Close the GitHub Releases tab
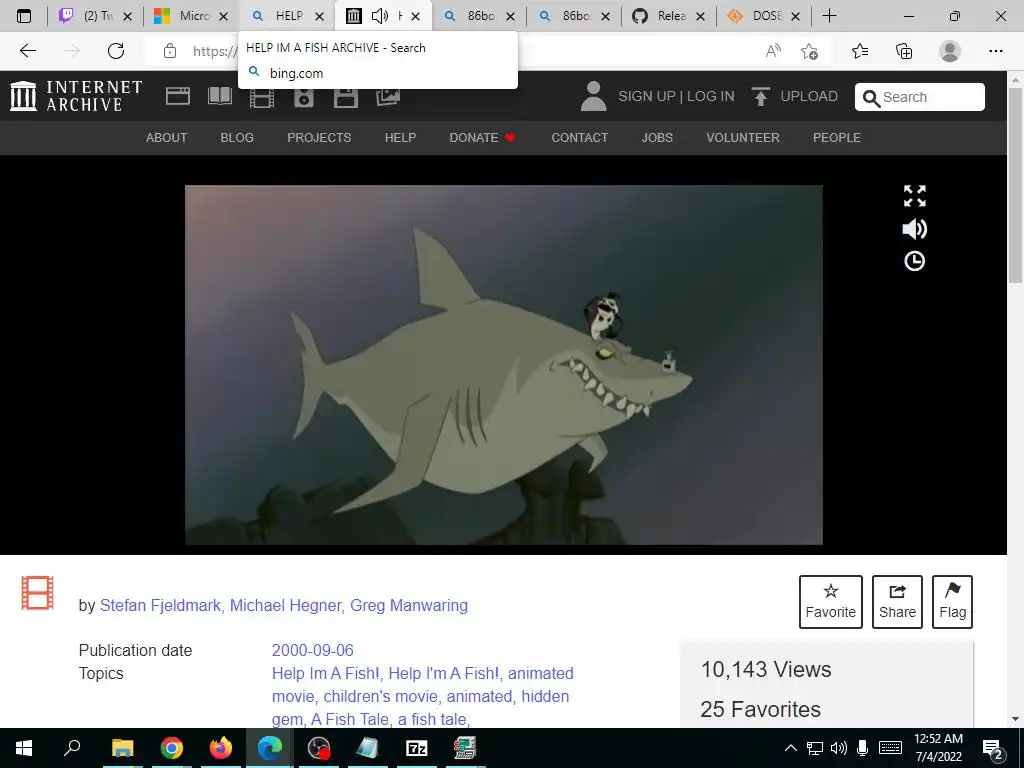1024x768 pixels. click(x=700, y=16)
